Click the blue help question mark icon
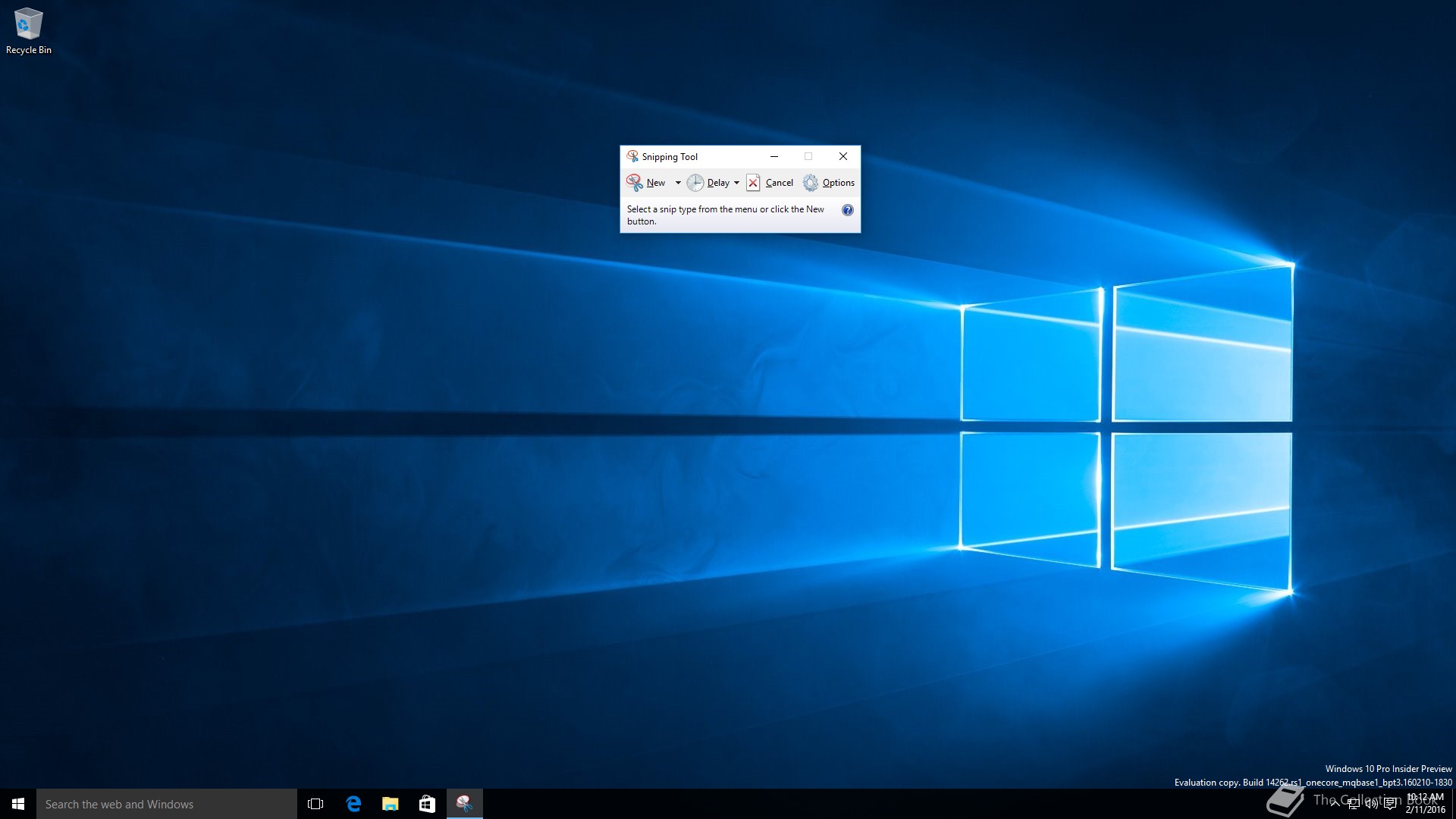This screenshot has height=819, width=1456. [x=848, y=210]
